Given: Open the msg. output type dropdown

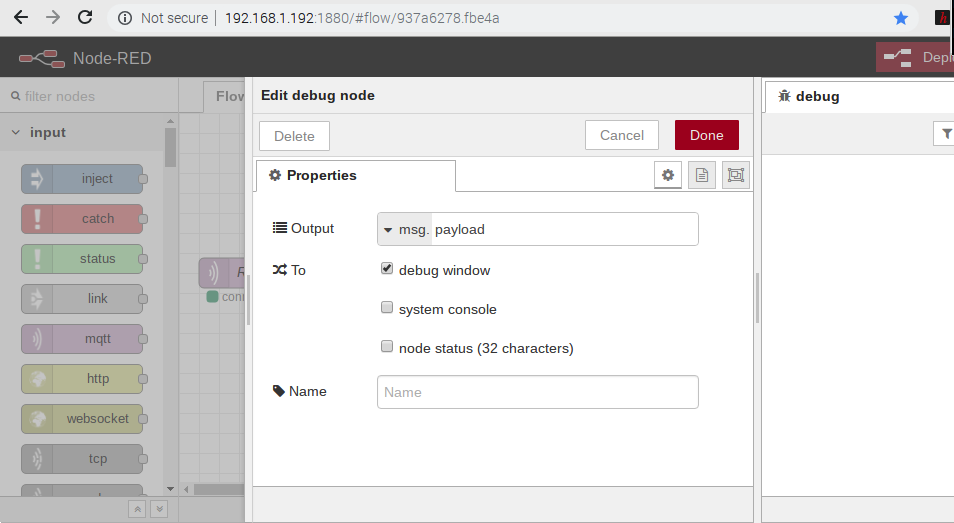Looking at the screenshot, I should pos(404,229).
